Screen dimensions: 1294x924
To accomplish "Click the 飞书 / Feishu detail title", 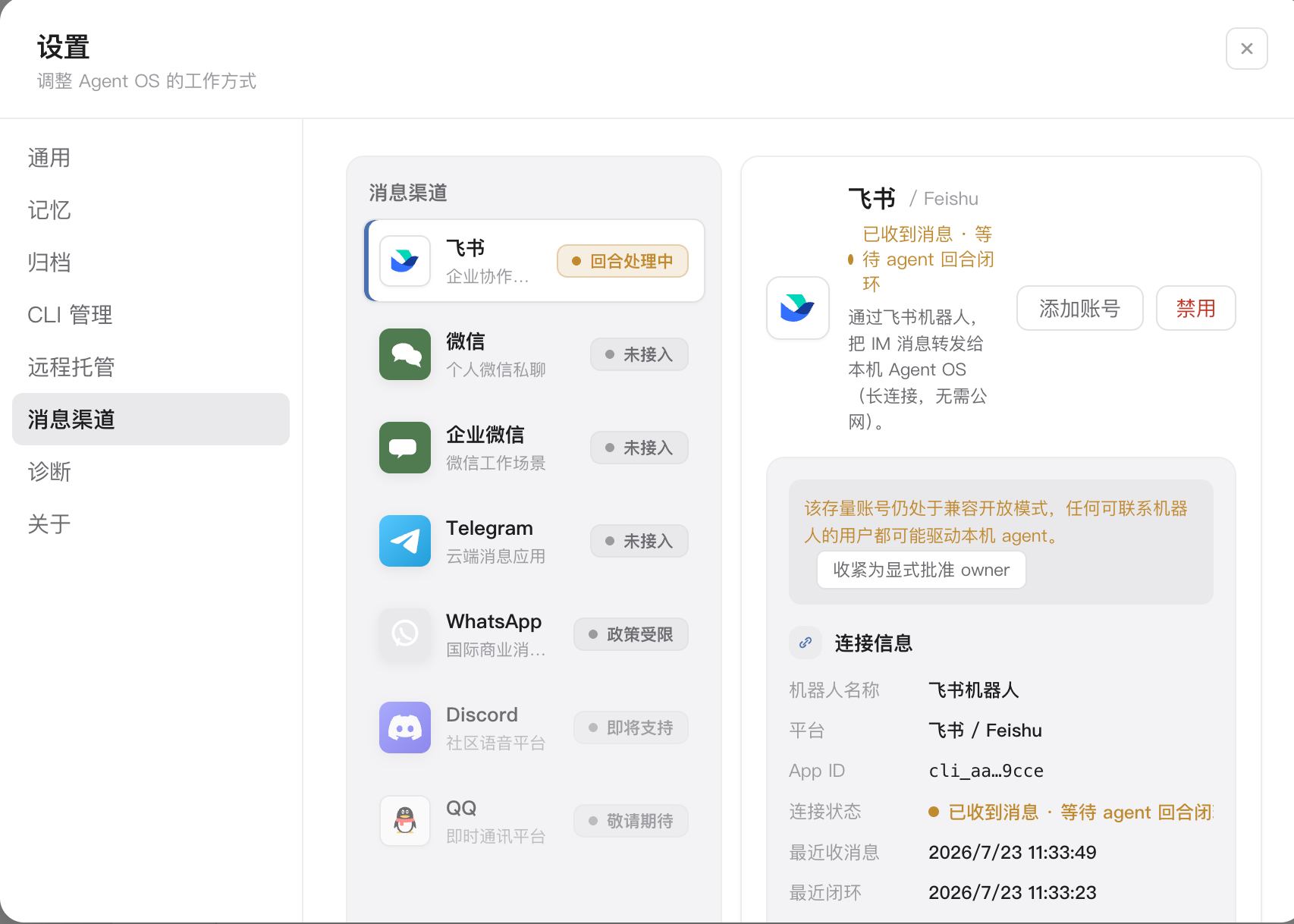I will [x=913, y=199].
